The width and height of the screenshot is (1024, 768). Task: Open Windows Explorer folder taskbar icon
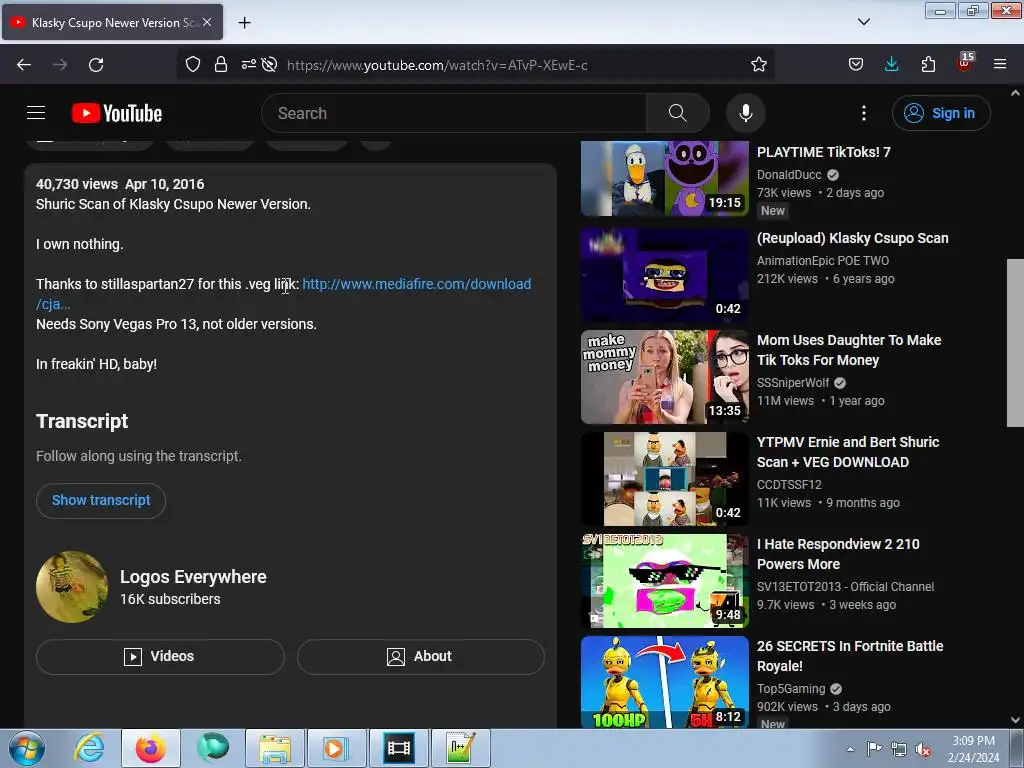pyautogui.click(x=274, y=748)
